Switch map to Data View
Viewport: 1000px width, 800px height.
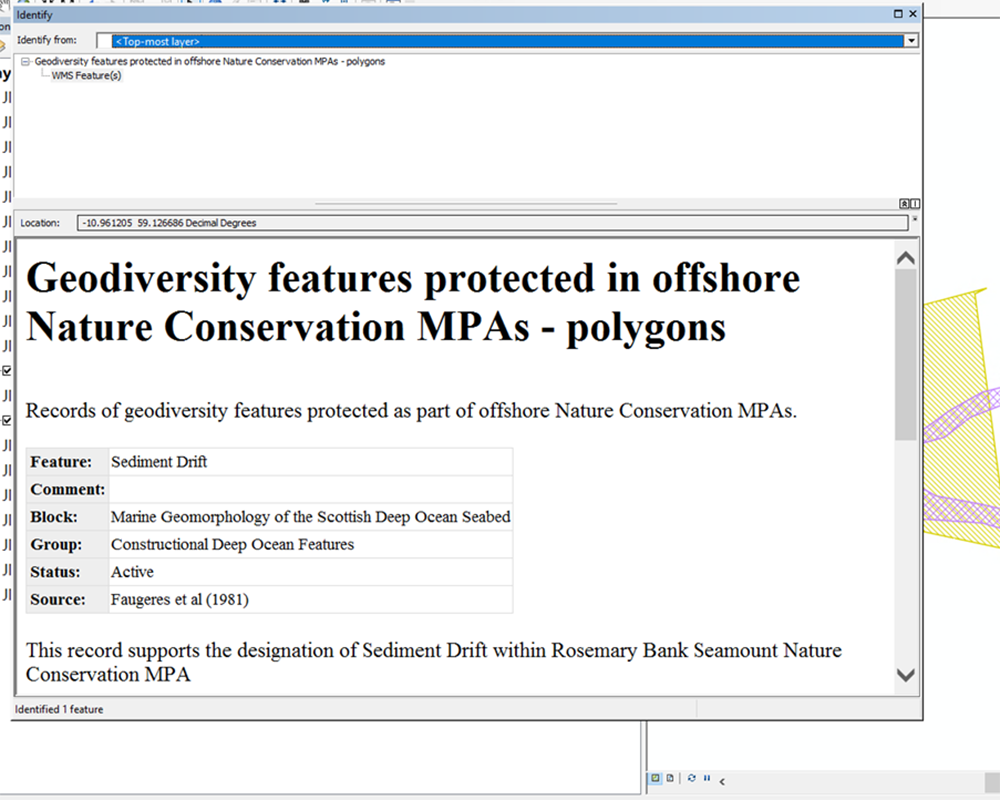pyautogui.click(x=656, y=778)
